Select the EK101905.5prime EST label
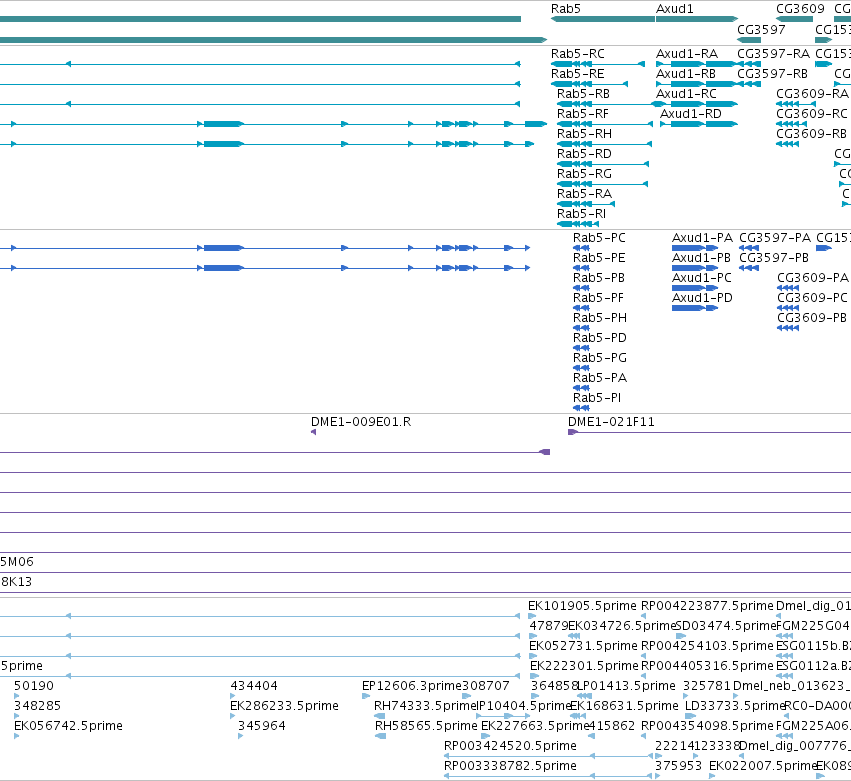 [582, 606]
